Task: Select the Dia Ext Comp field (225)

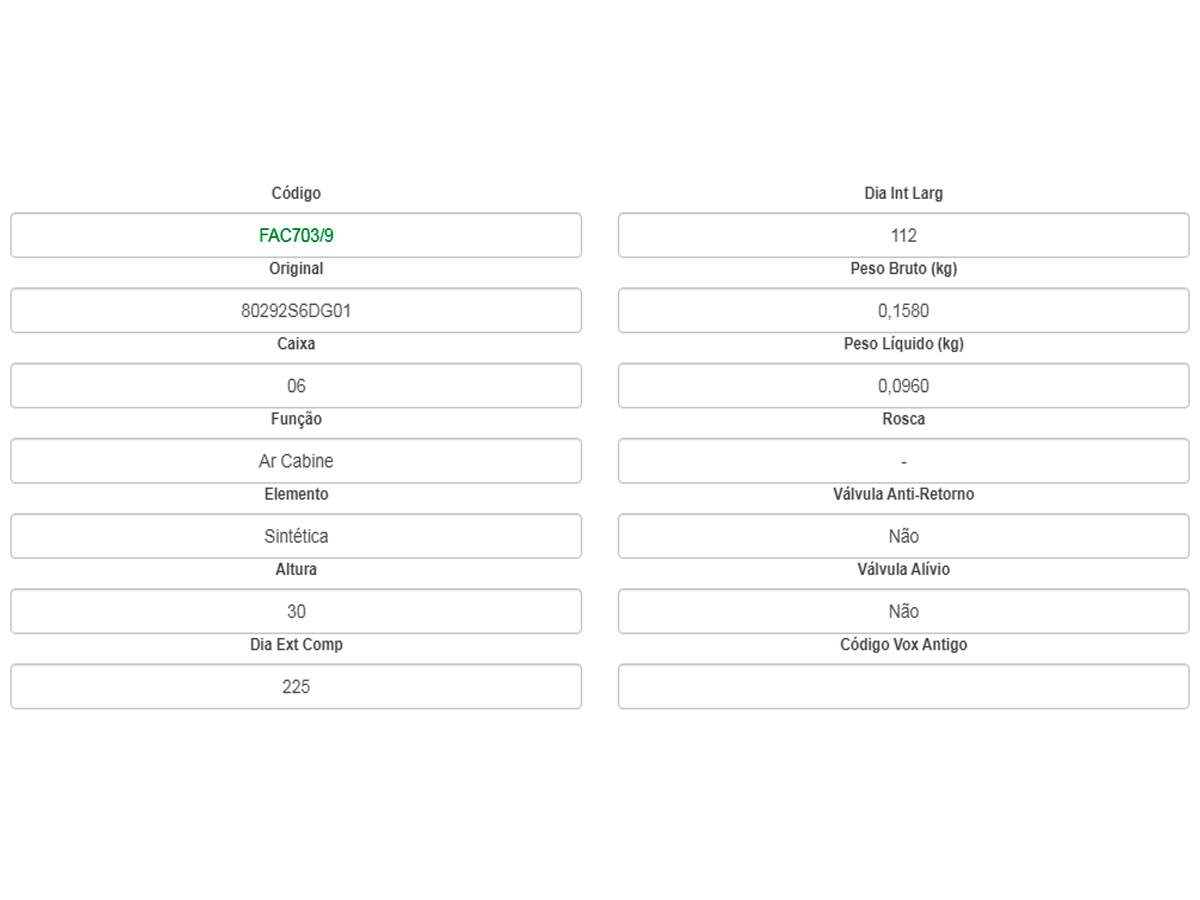Action: tap(296, 687)
